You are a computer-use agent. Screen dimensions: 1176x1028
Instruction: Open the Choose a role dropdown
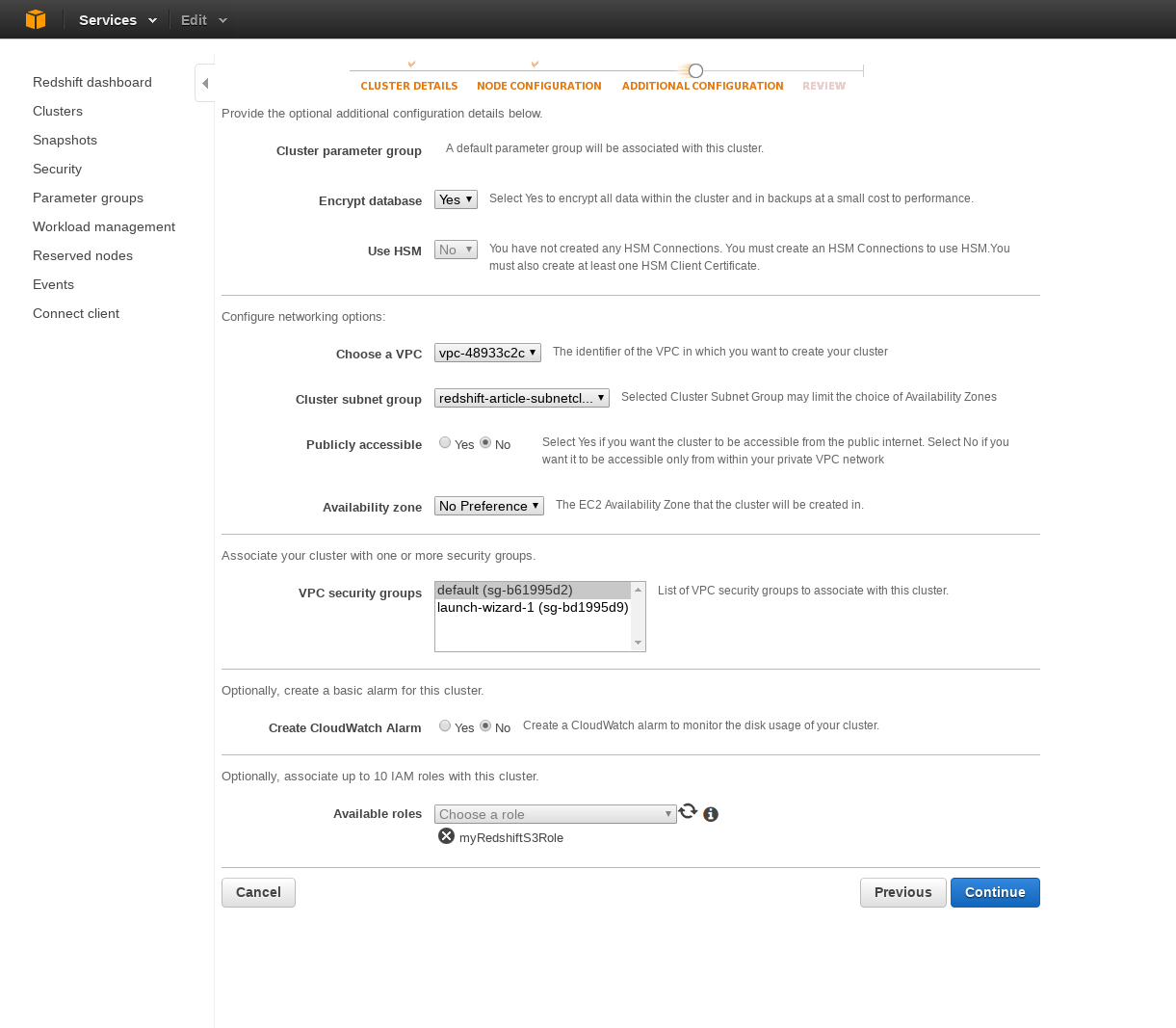coord(556,814)
